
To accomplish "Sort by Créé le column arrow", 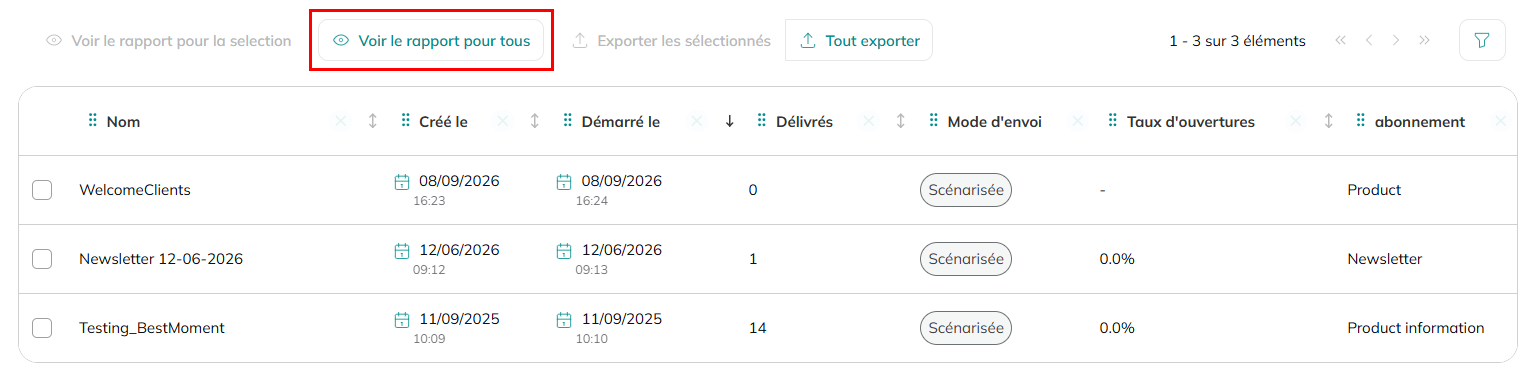I will 535,121.
